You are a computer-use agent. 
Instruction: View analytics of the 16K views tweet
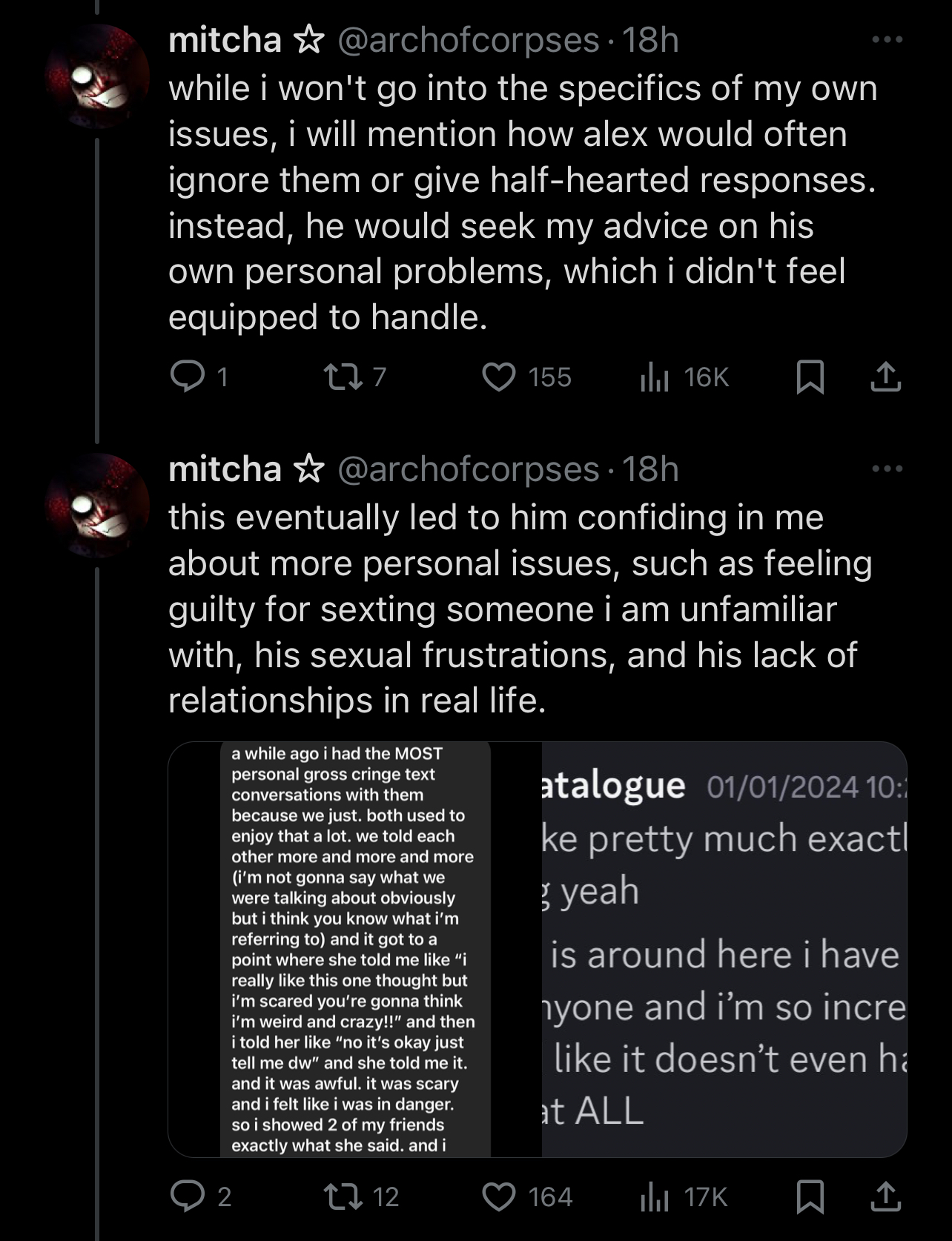click(655, 377)
